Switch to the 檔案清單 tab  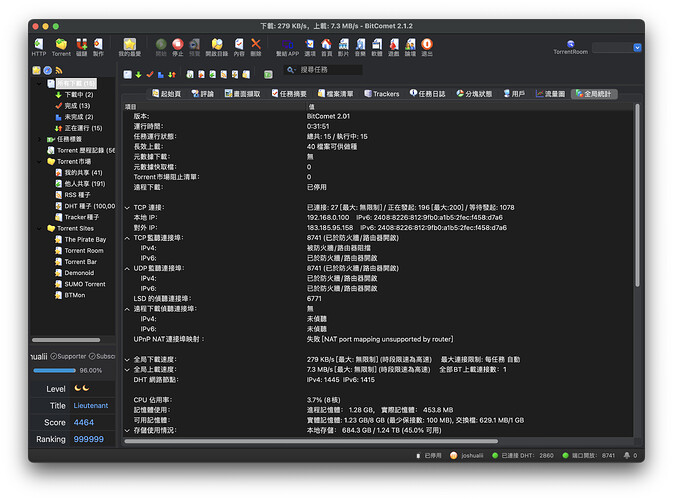coord(336,94)
